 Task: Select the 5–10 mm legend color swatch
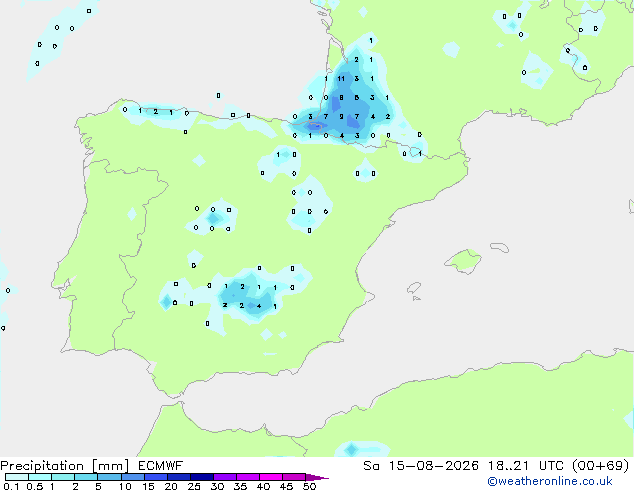point(109,477)
